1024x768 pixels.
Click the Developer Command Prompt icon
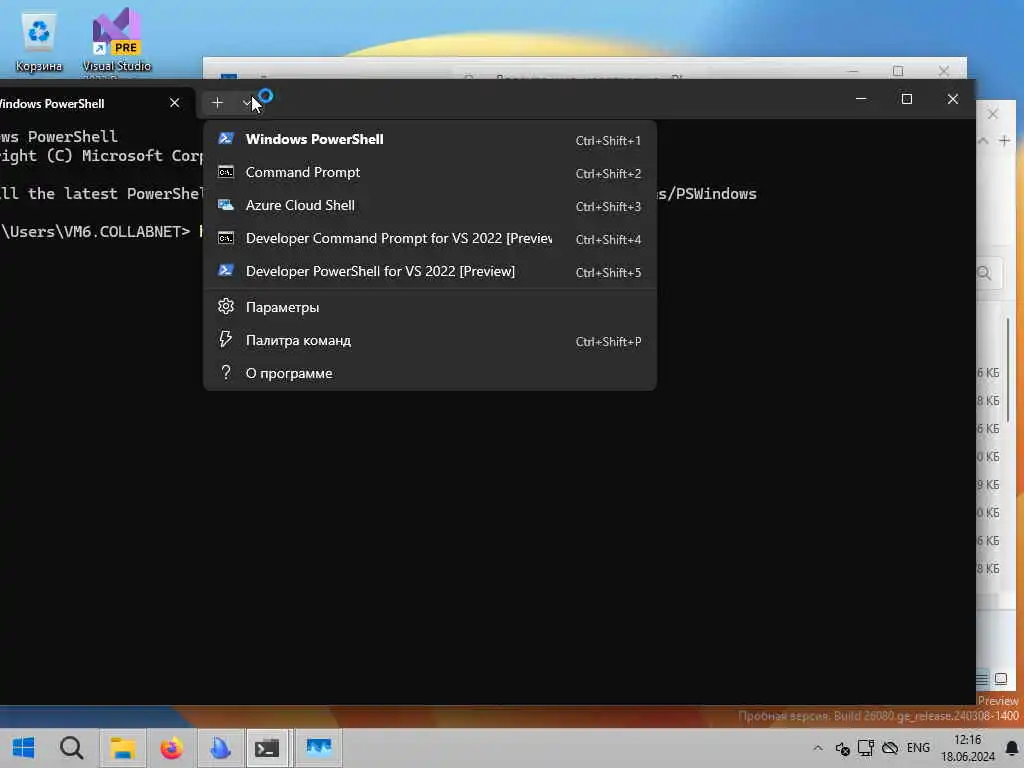[x=226, y=238]
